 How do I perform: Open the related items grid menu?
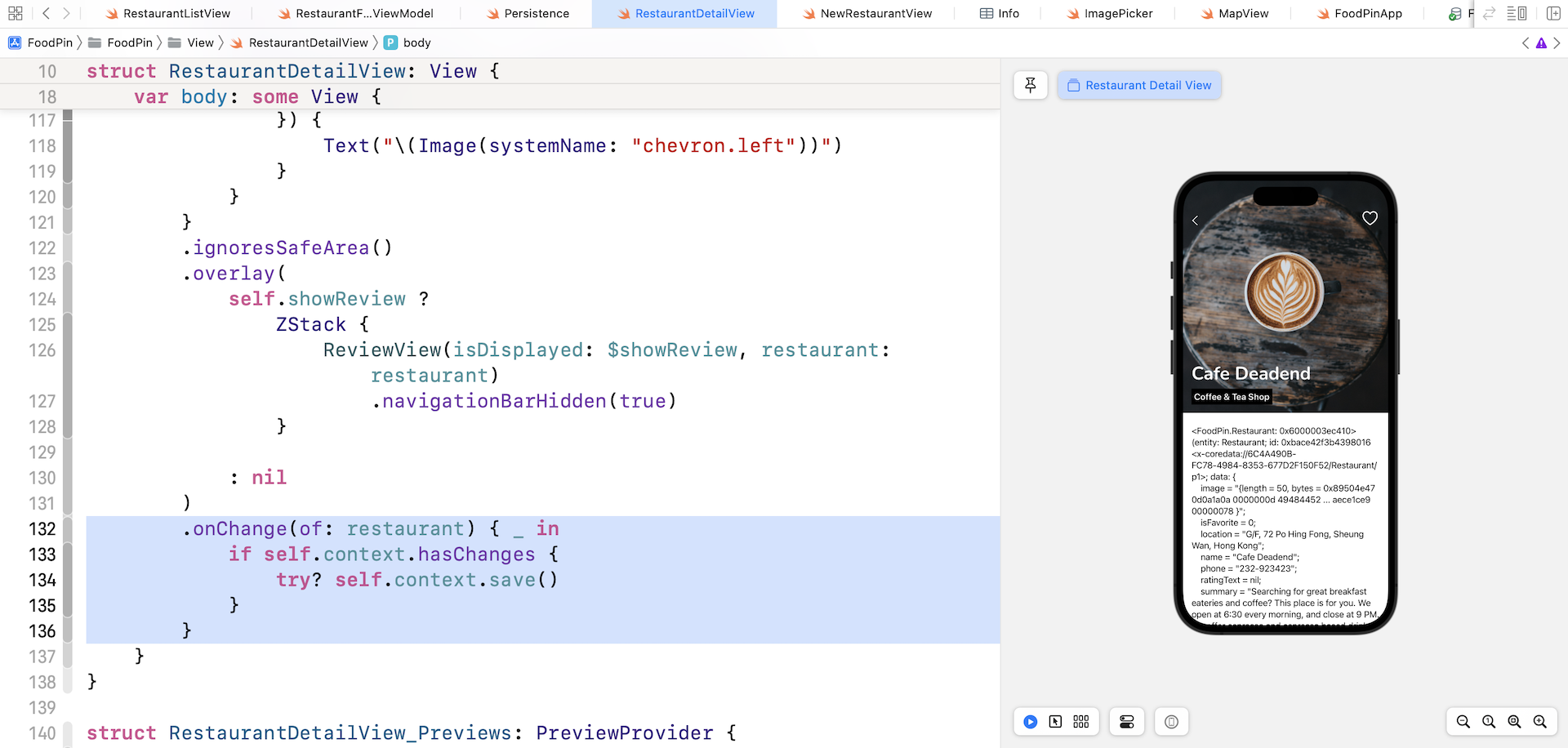pos(16,13)
